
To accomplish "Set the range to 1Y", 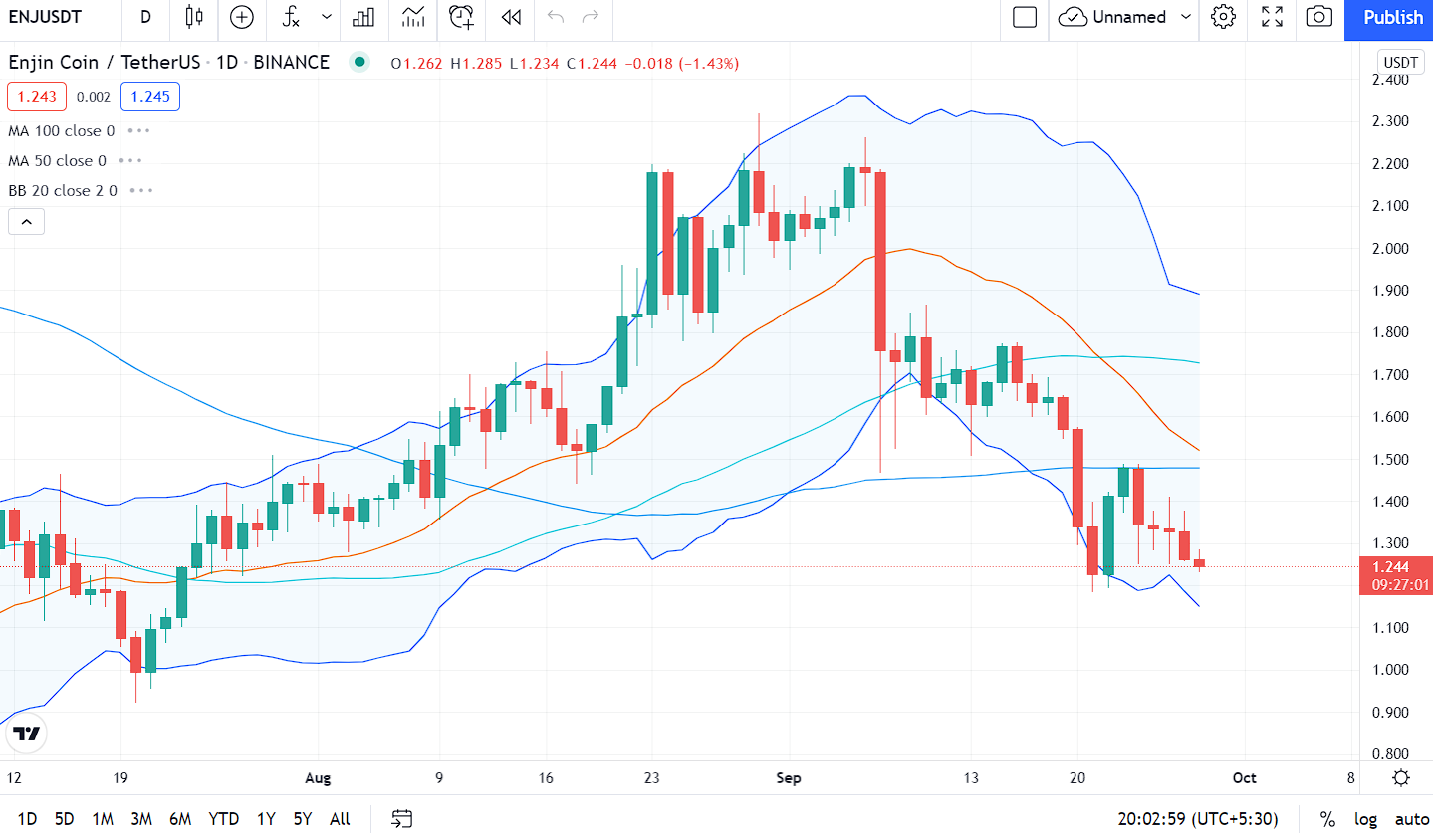I will tap(266, 819).
